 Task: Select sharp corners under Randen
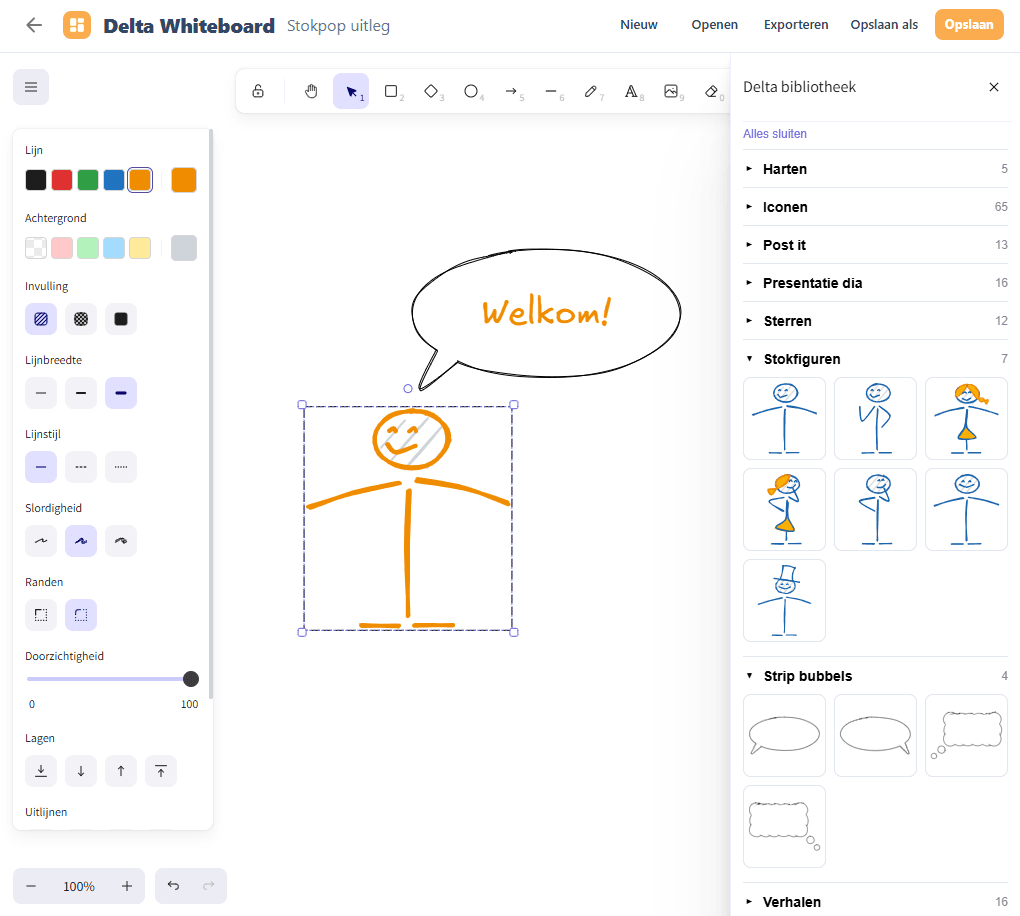[41, 615]
